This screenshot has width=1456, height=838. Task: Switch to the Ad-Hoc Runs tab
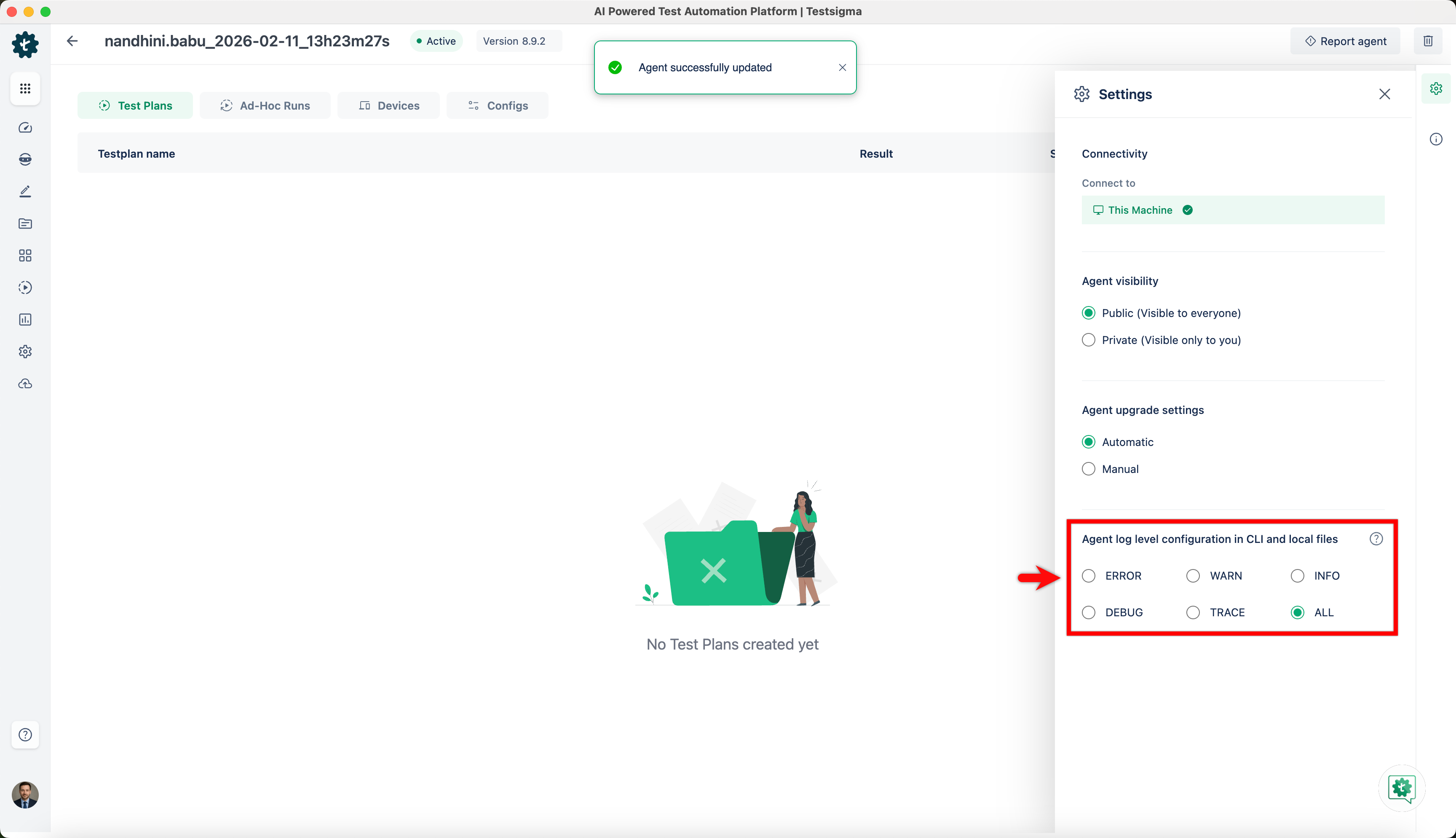point(265,106)
